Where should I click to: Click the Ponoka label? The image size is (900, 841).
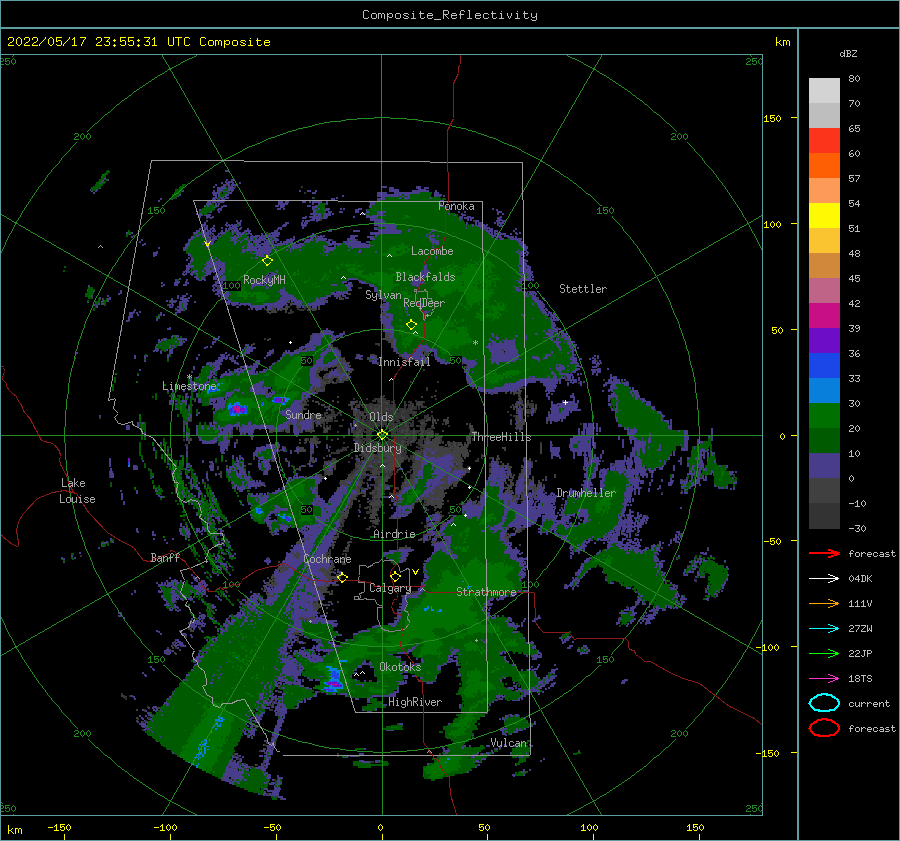[456, 206]
